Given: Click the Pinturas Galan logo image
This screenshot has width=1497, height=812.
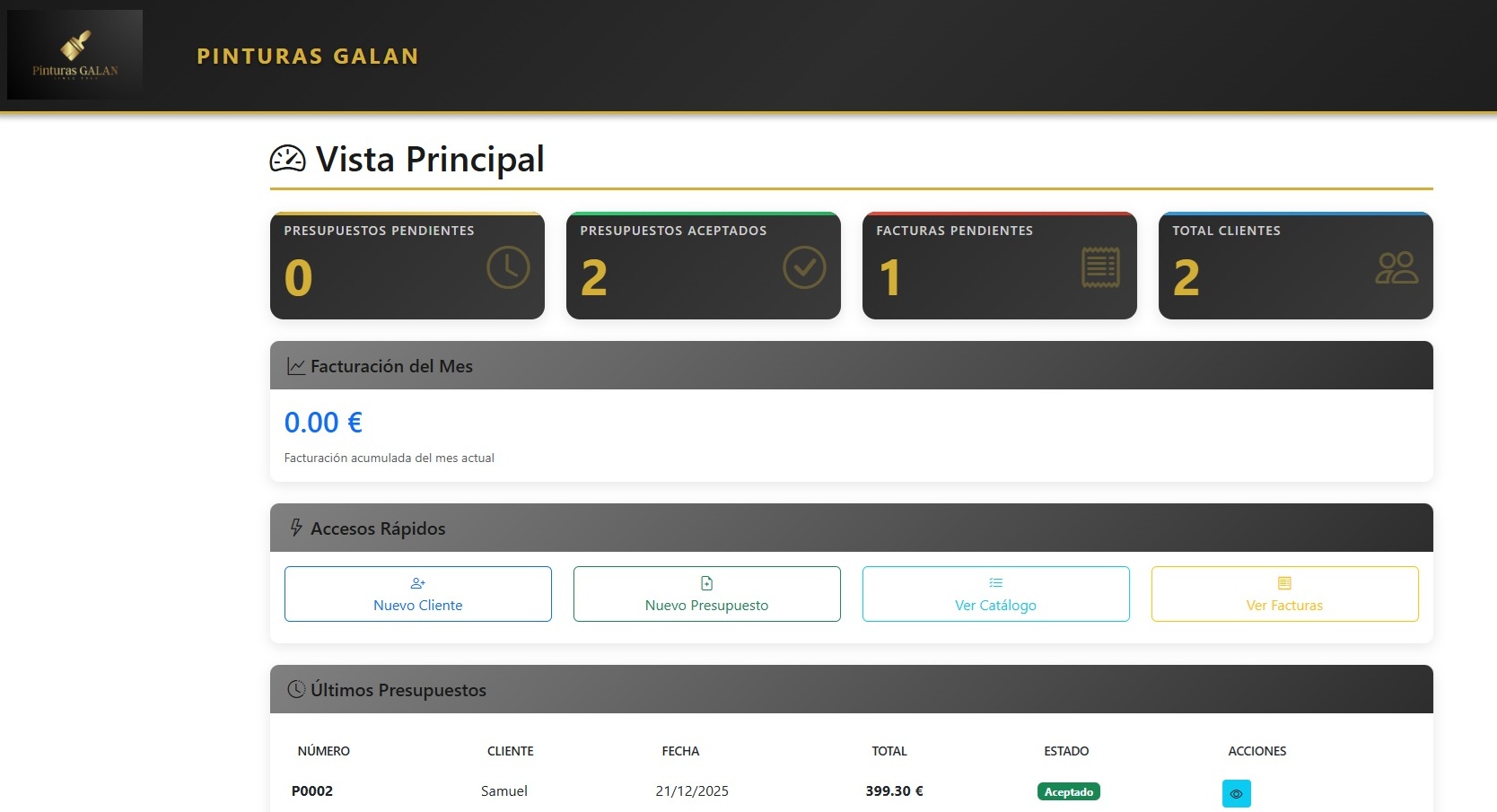Looking at the screenshot, I should tap(74, 55).
